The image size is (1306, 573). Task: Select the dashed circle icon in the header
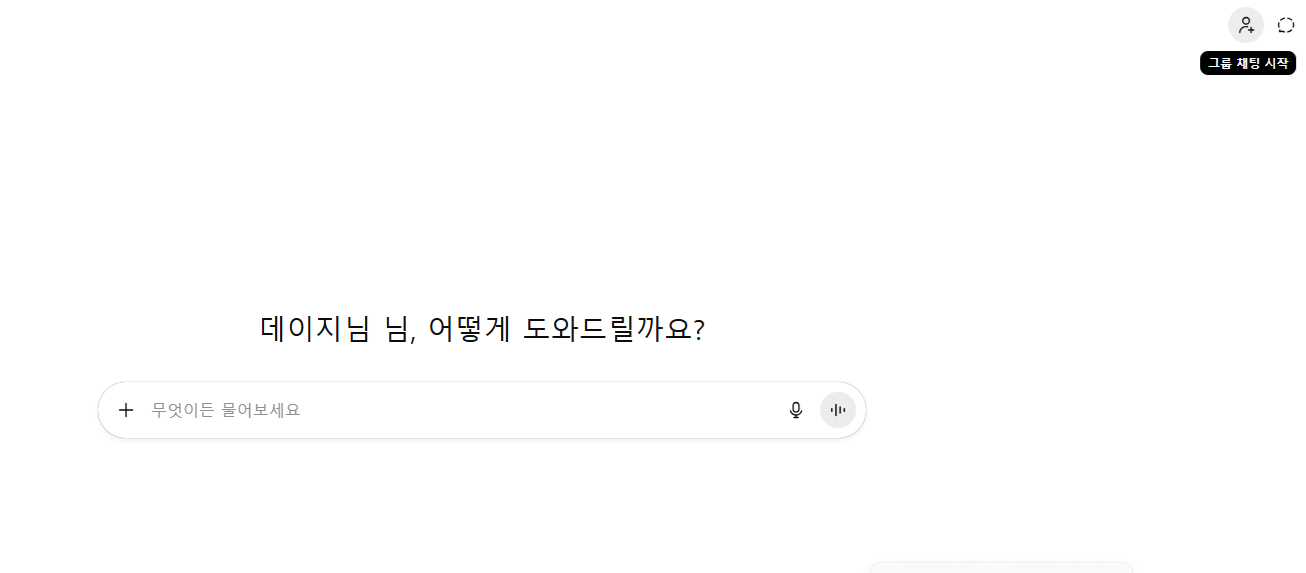click(x=1286, y=25)
